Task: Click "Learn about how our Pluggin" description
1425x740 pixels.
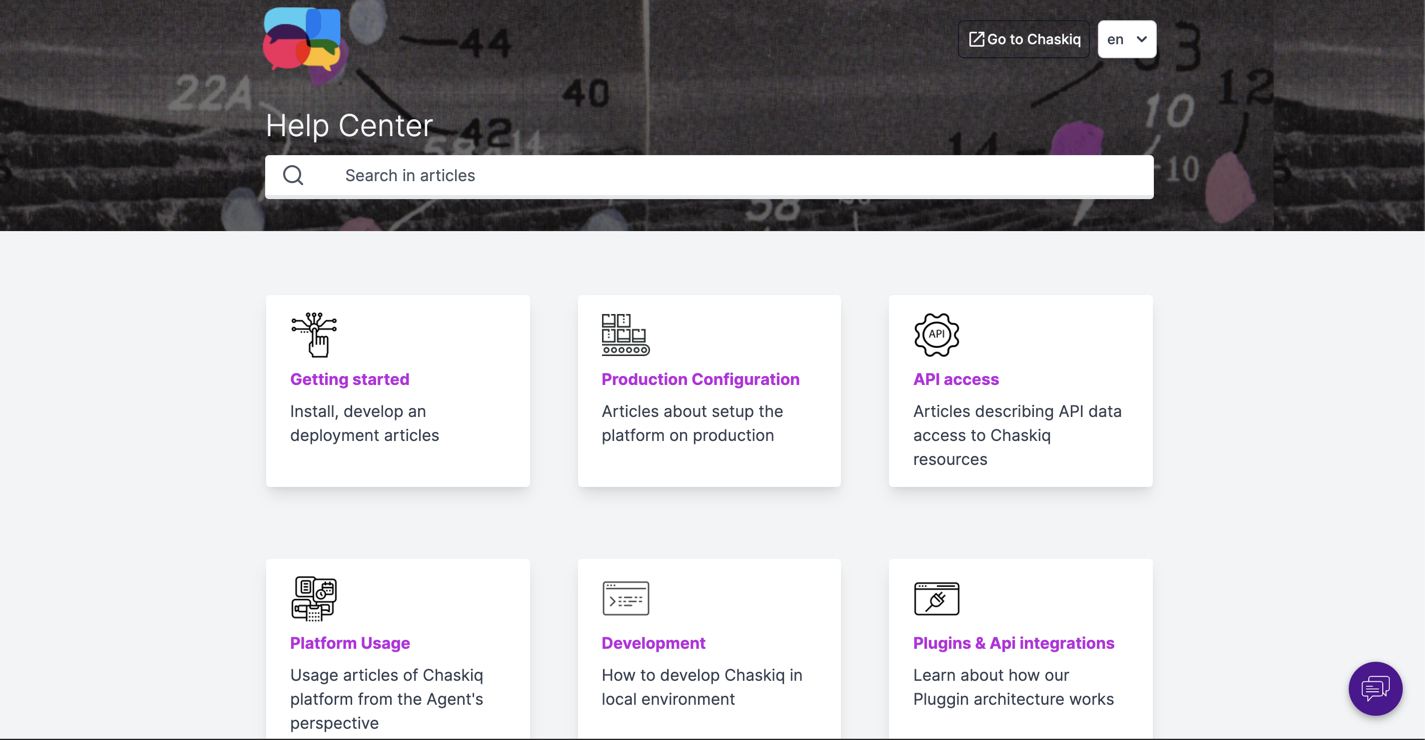Action: [x=1013, y=687]
